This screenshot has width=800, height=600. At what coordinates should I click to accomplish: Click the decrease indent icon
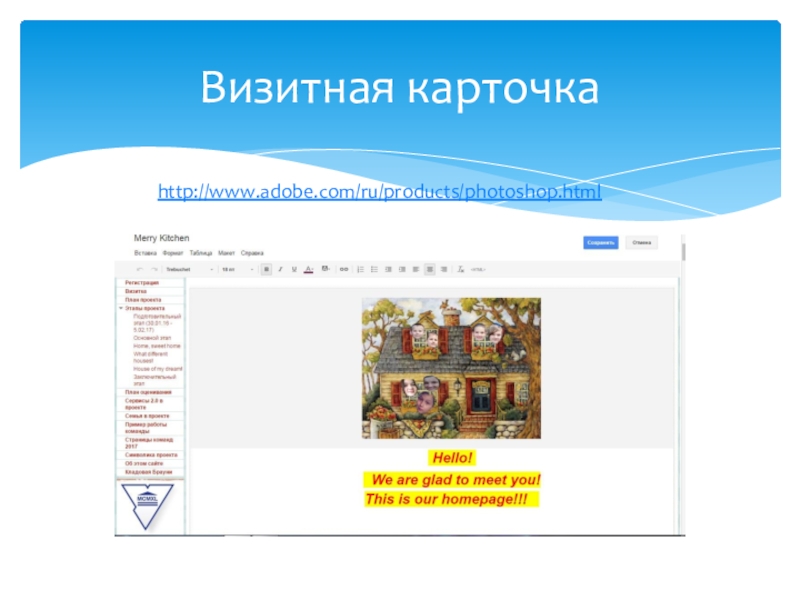point(388,269)
